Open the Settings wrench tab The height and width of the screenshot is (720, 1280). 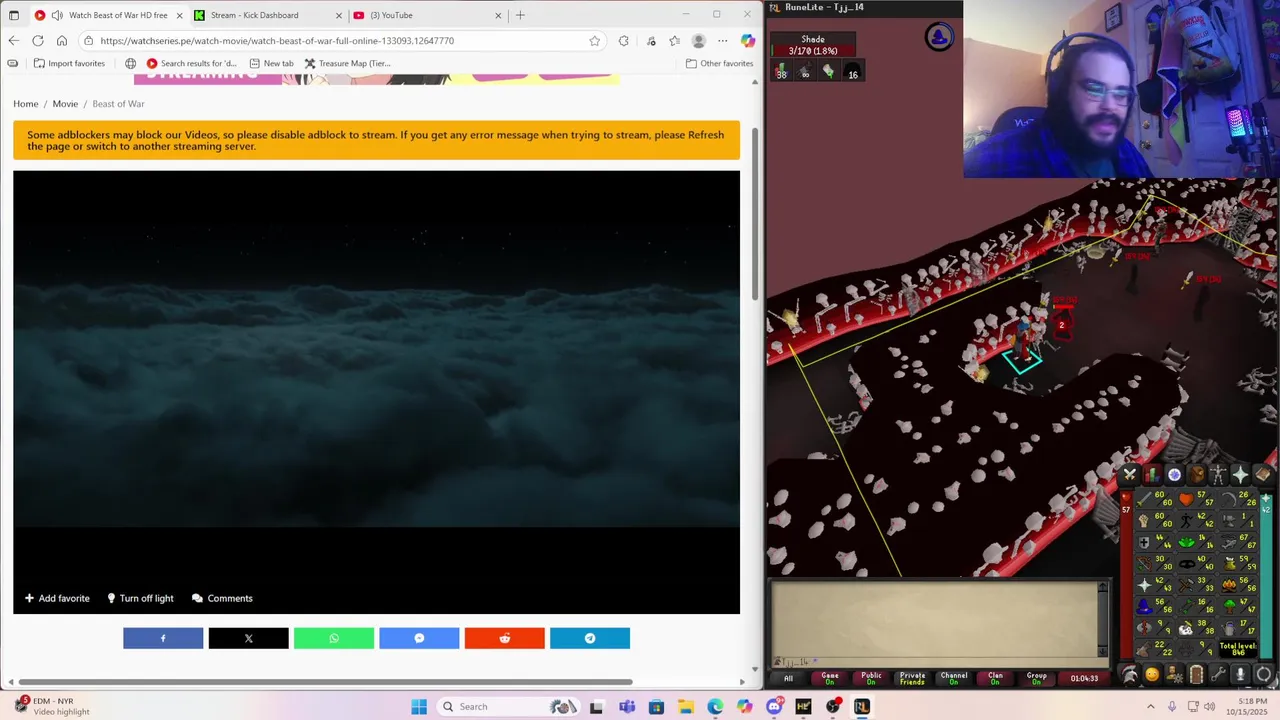[1218, 674]
